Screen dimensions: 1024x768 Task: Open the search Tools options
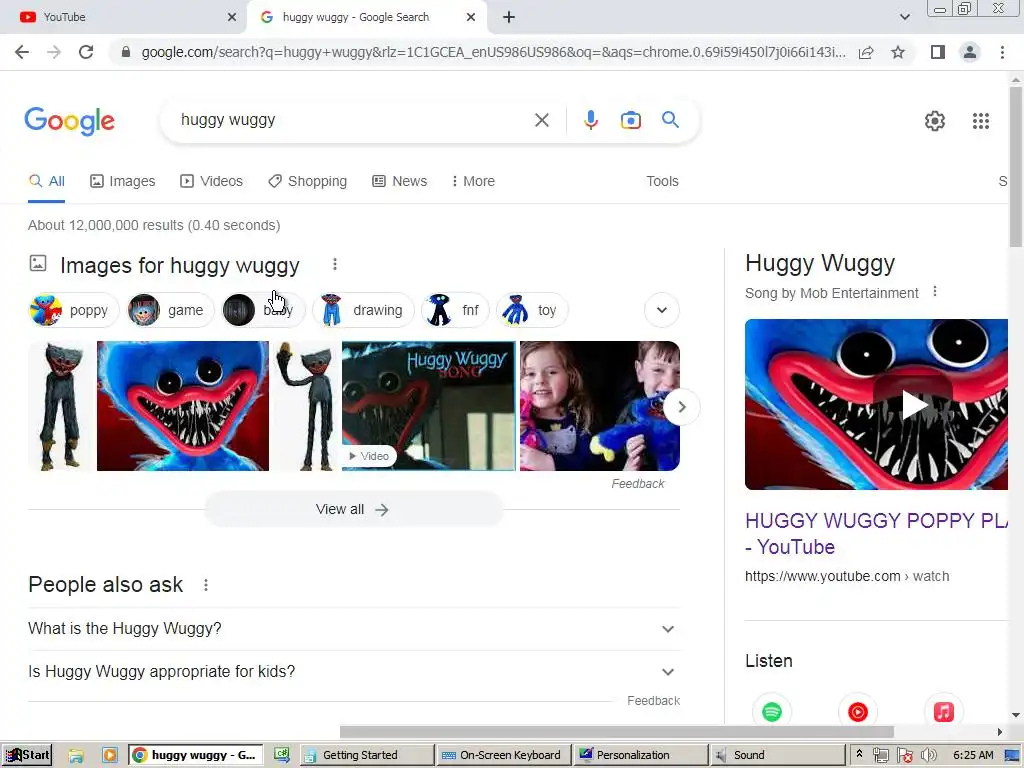[662, 182]
